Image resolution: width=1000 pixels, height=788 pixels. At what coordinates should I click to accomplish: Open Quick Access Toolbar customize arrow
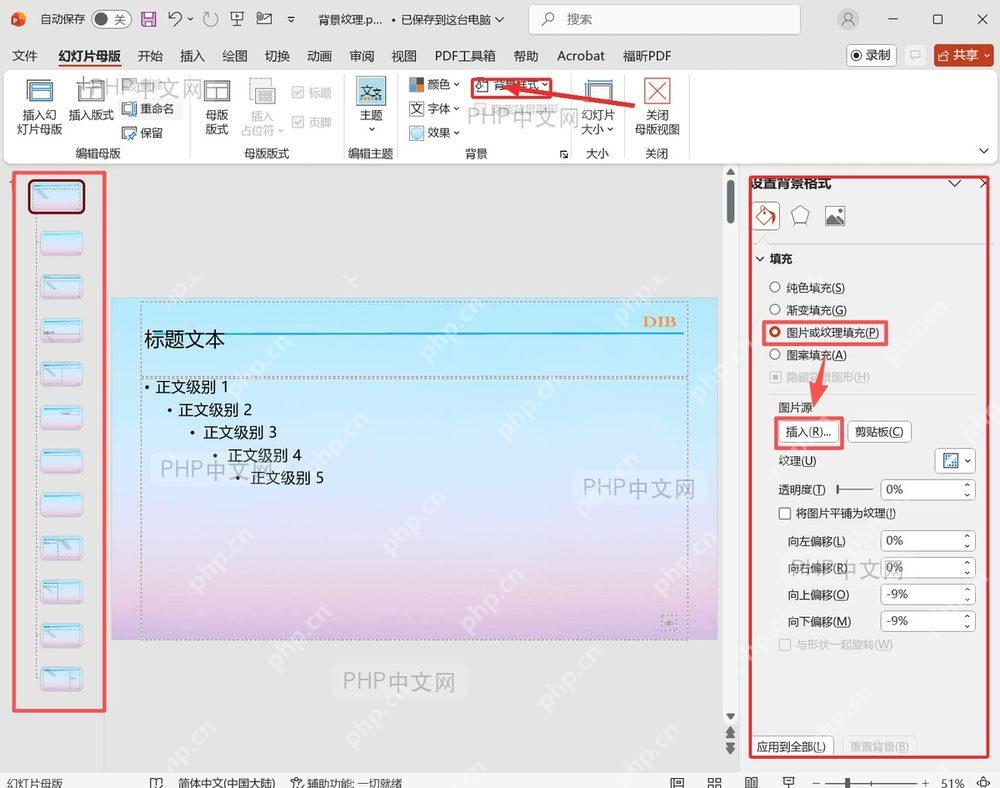click(x=291, y=20)
